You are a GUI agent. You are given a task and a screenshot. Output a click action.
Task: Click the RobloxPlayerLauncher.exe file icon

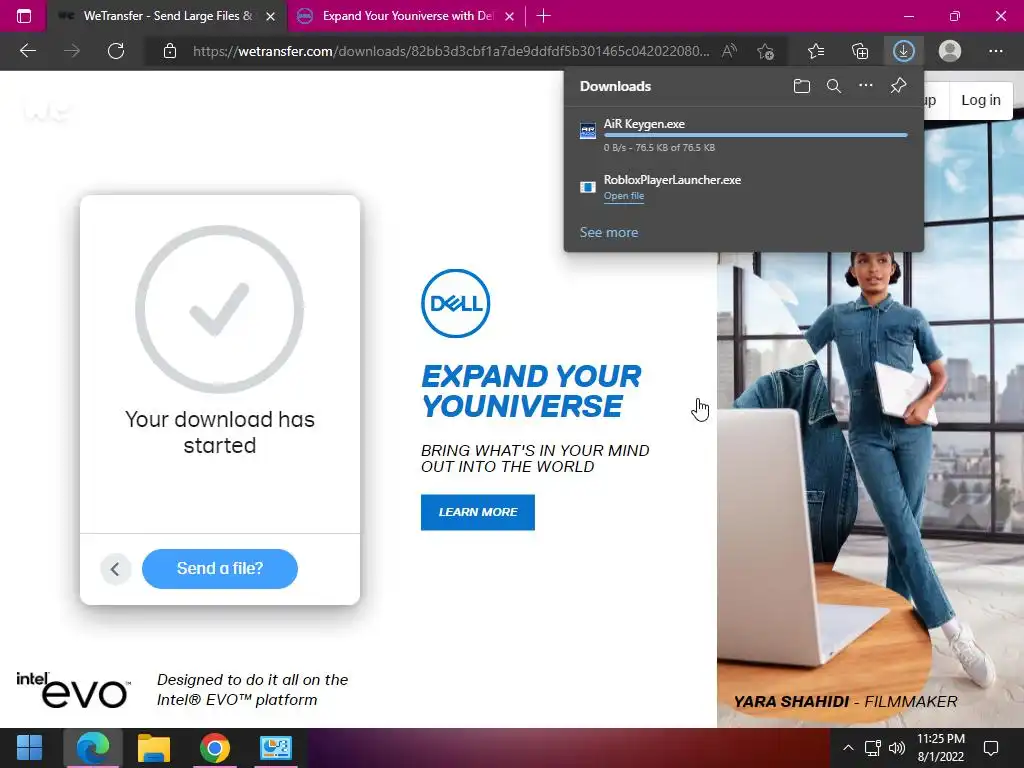point(588,187)
